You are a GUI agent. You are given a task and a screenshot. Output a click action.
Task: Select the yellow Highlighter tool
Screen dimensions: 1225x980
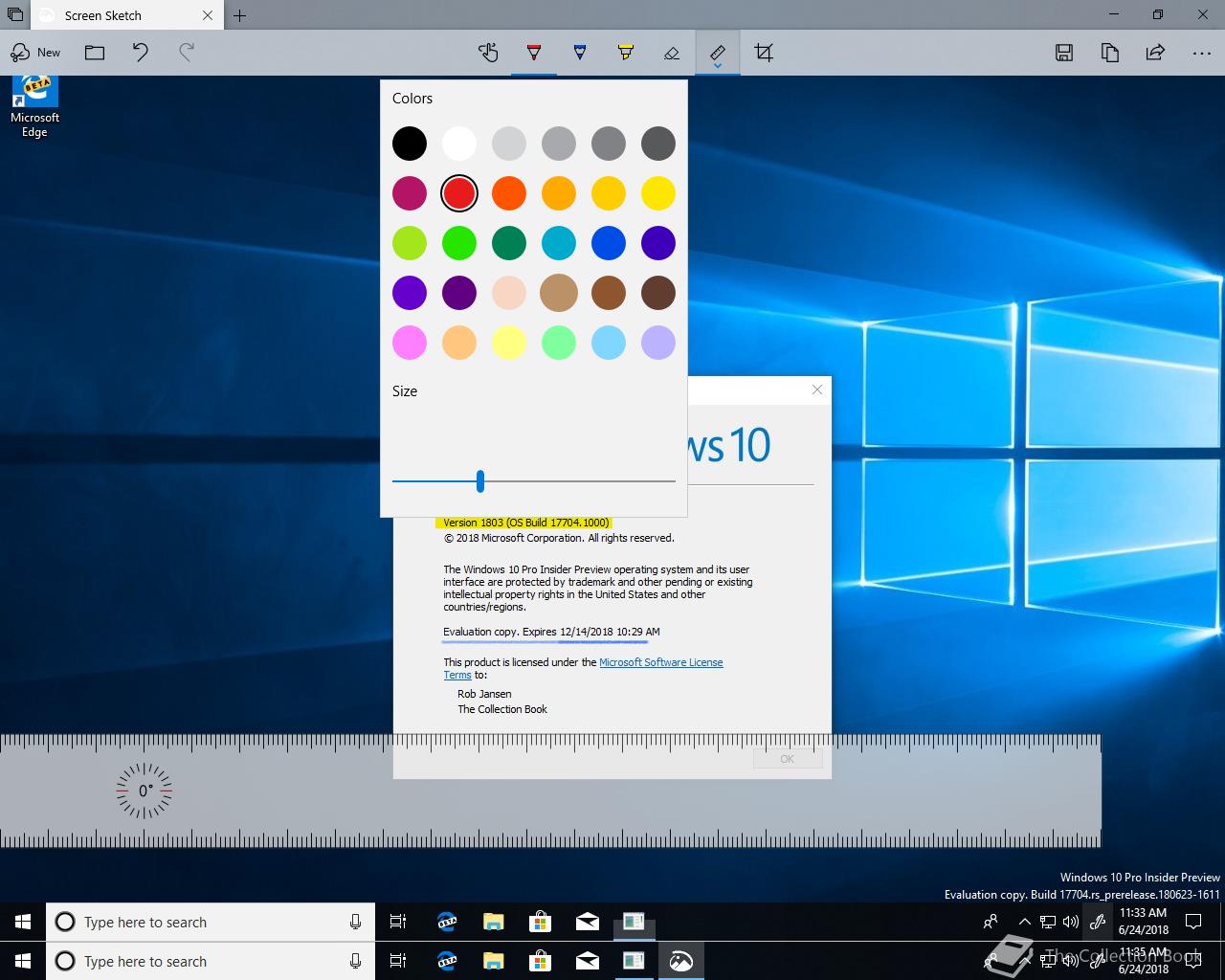pos(626,53)
